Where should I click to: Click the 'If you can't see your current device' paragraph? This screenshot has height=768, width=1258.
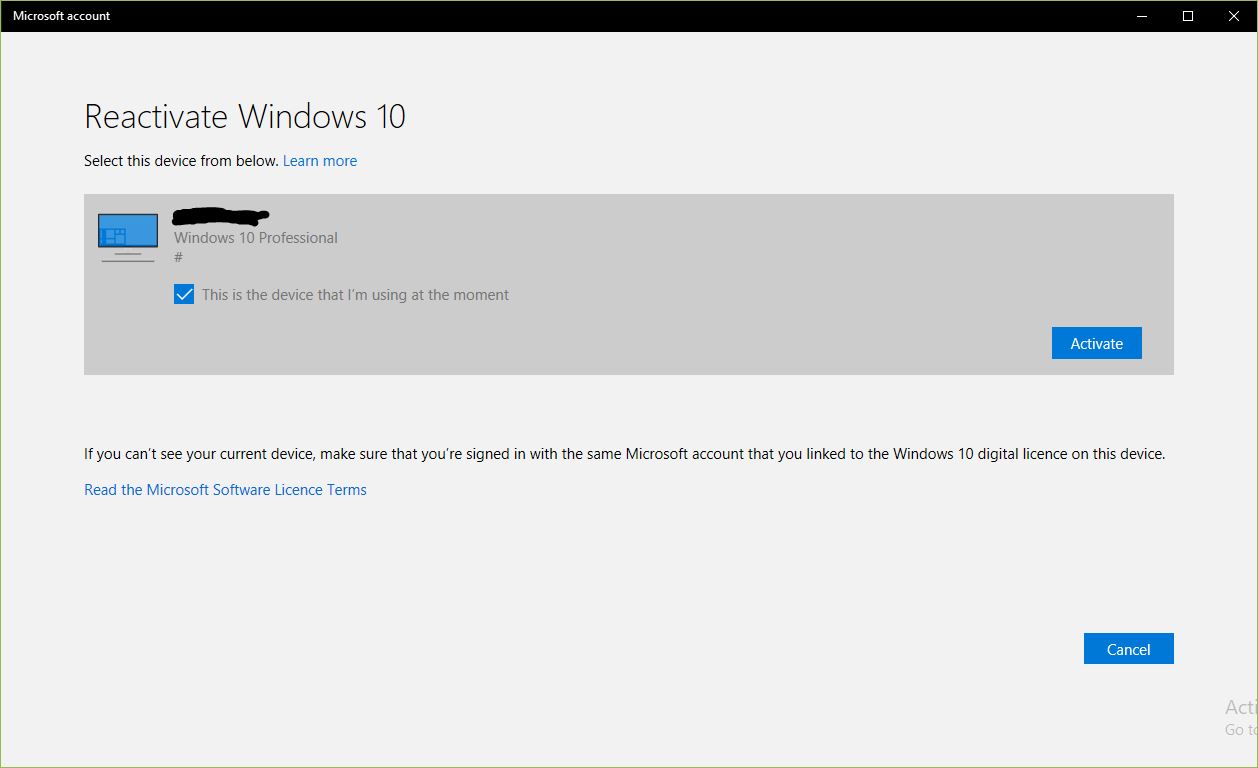click(x=625, y=454)
